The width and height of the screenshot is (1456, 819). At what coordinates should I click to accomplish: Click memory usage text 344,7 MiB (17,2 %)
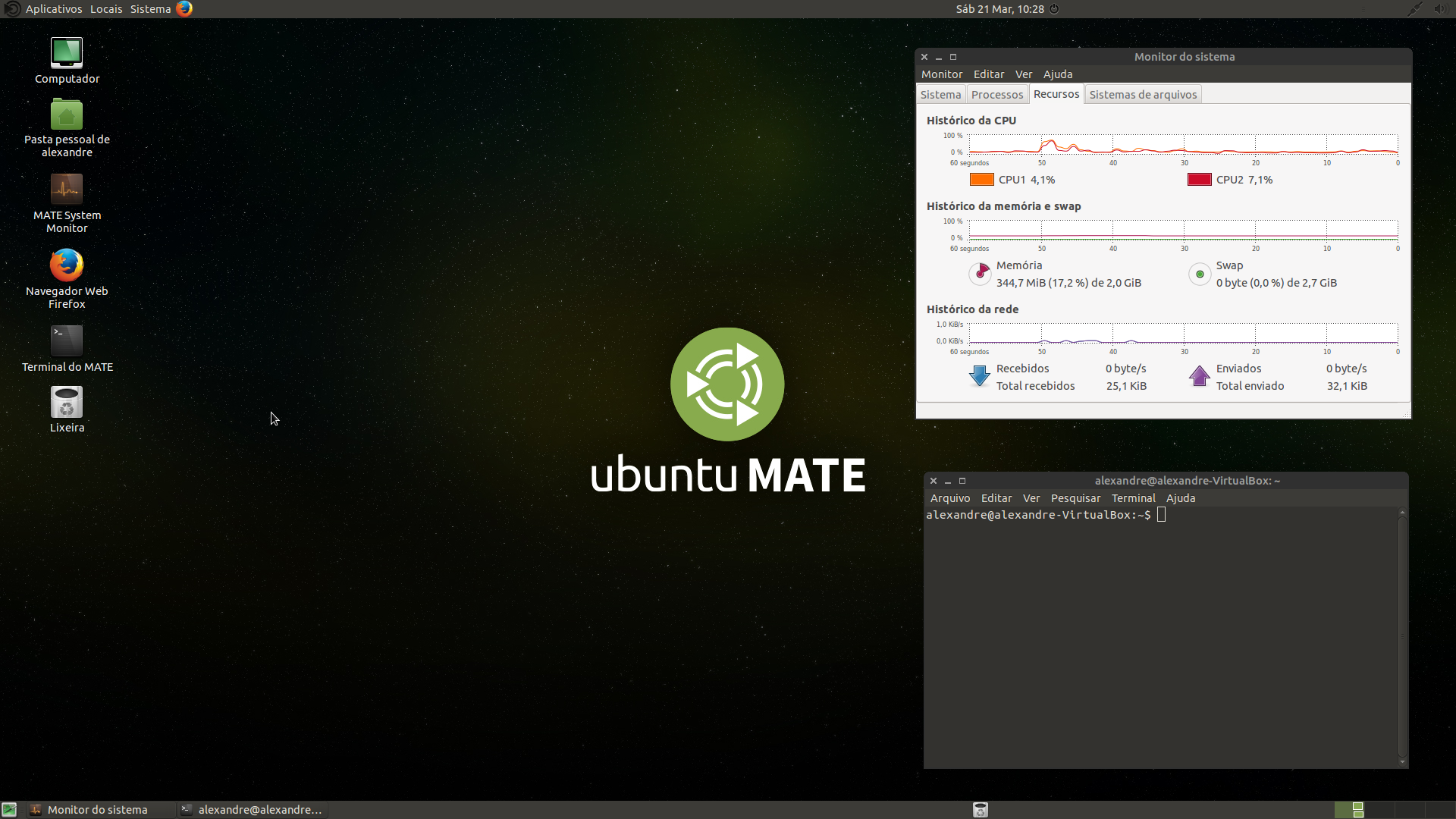coord(1041,283)
